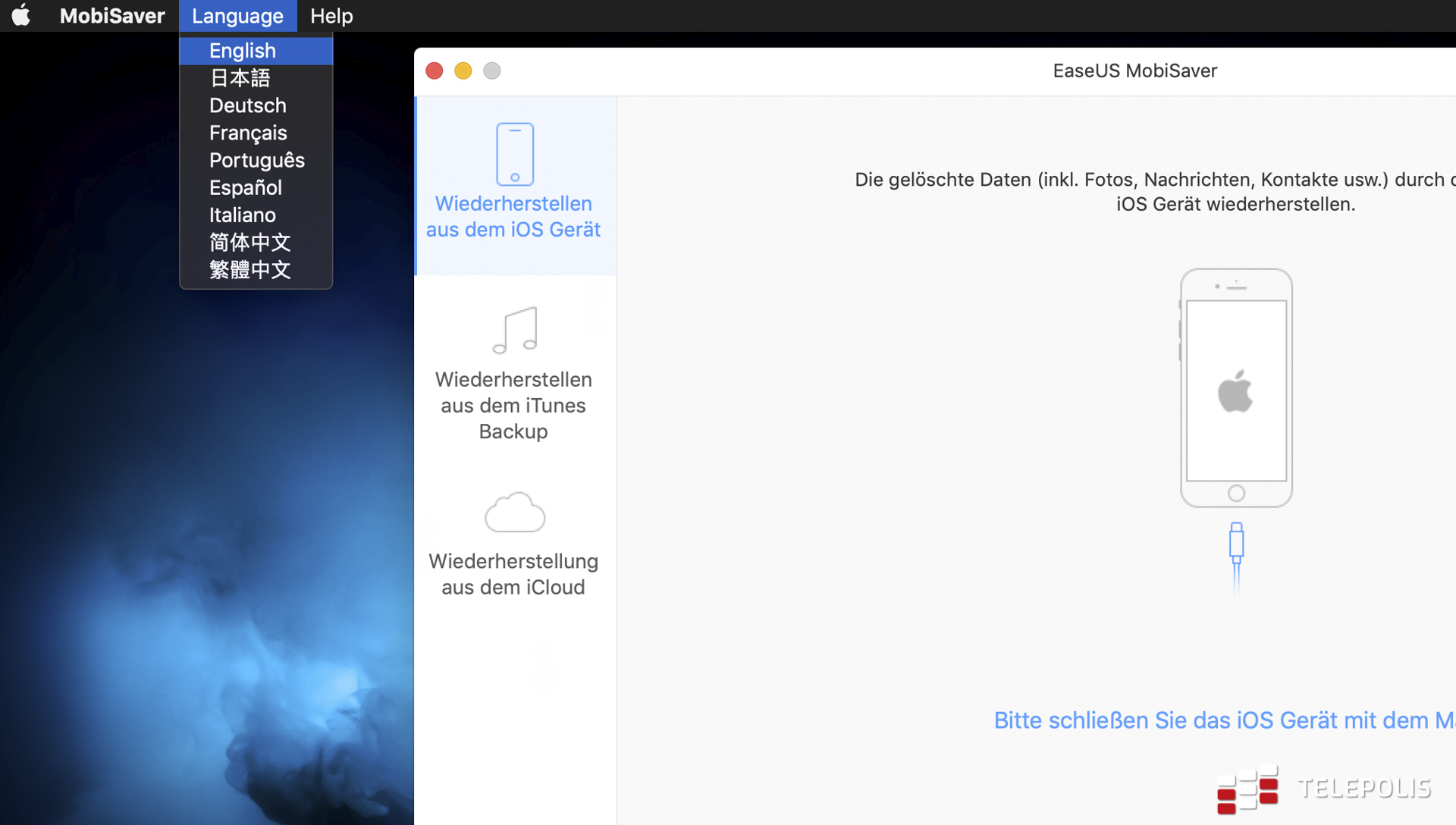Open the Help menu
The width and height of the screenshot is (1456, 825).
click(331, 16)
